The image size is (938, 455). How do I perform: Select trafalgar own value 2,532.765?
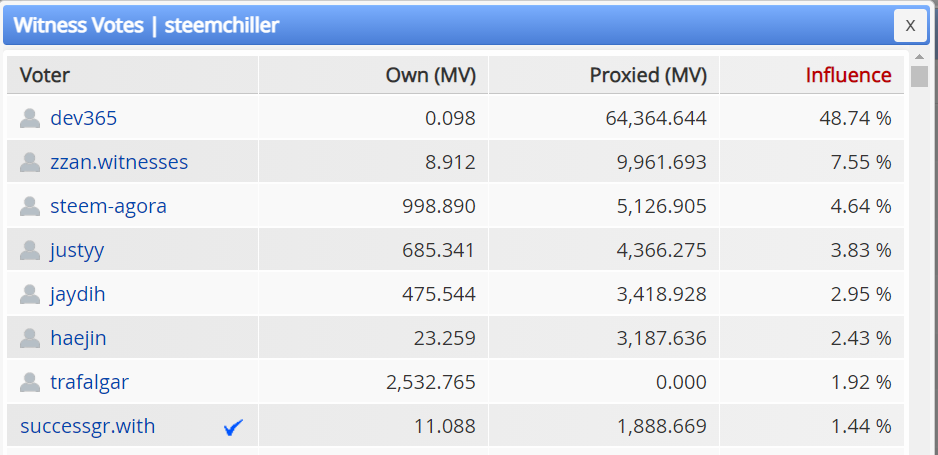[x=431, y=382]
